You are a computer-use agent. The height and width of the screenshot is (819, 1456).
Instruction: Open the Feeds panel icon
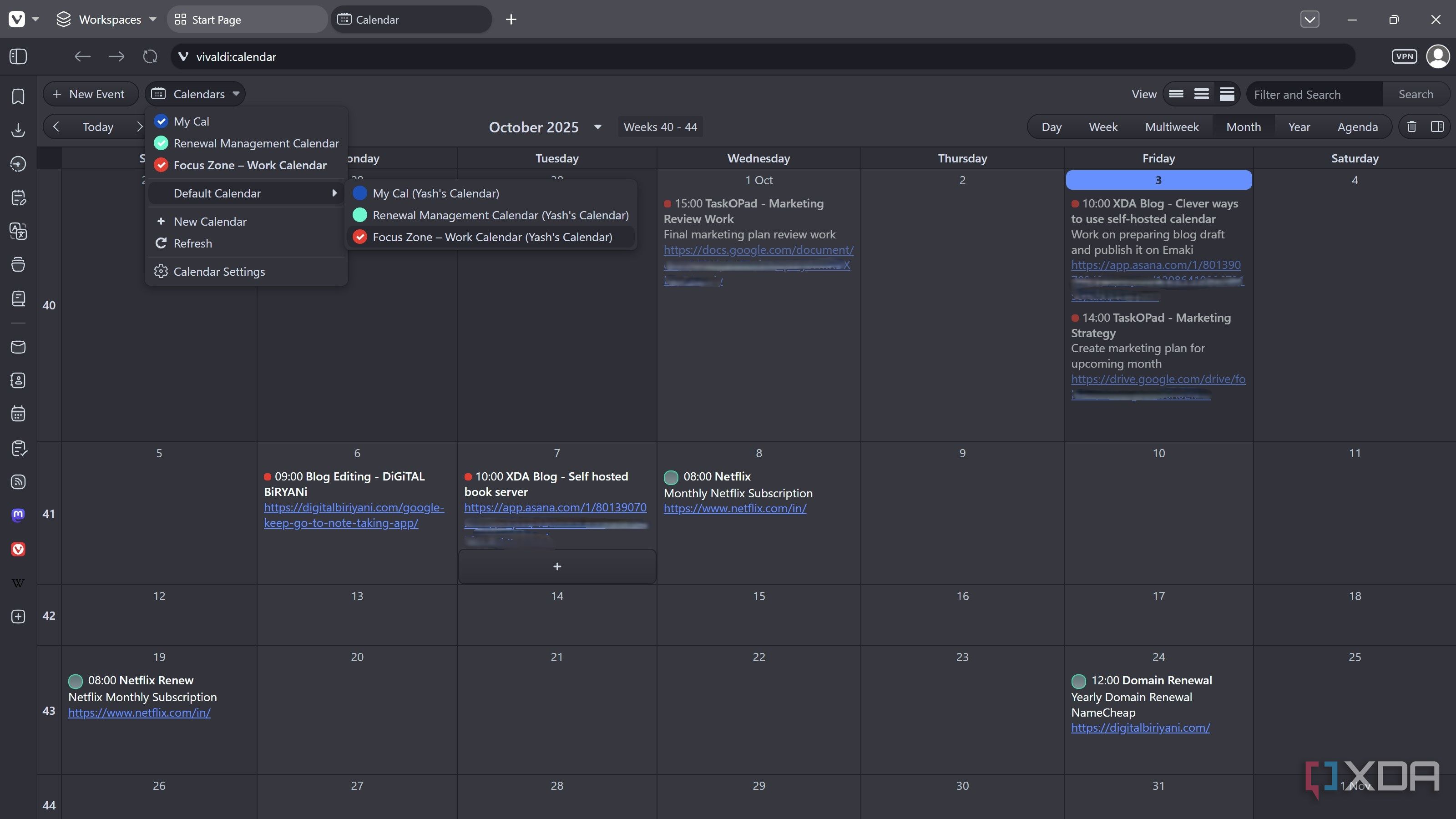[18, 481]
